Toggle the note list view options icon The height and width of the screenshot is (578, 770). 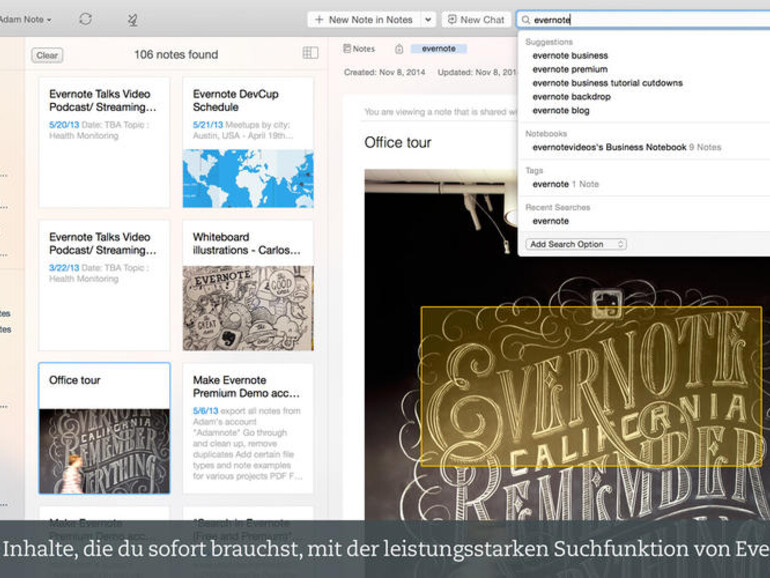point(310,53)
